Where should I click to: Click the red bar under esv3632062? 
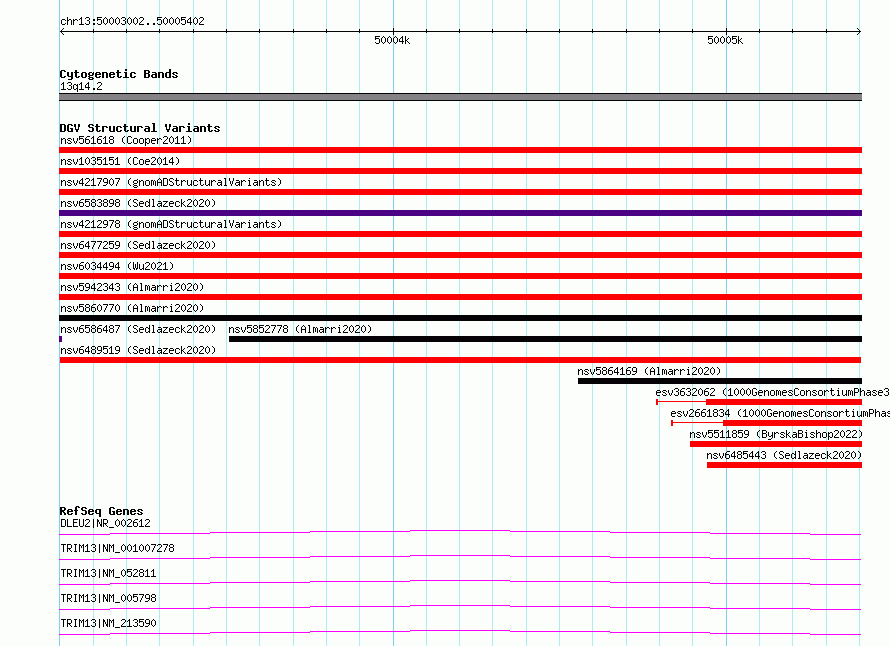pos(784,402)
